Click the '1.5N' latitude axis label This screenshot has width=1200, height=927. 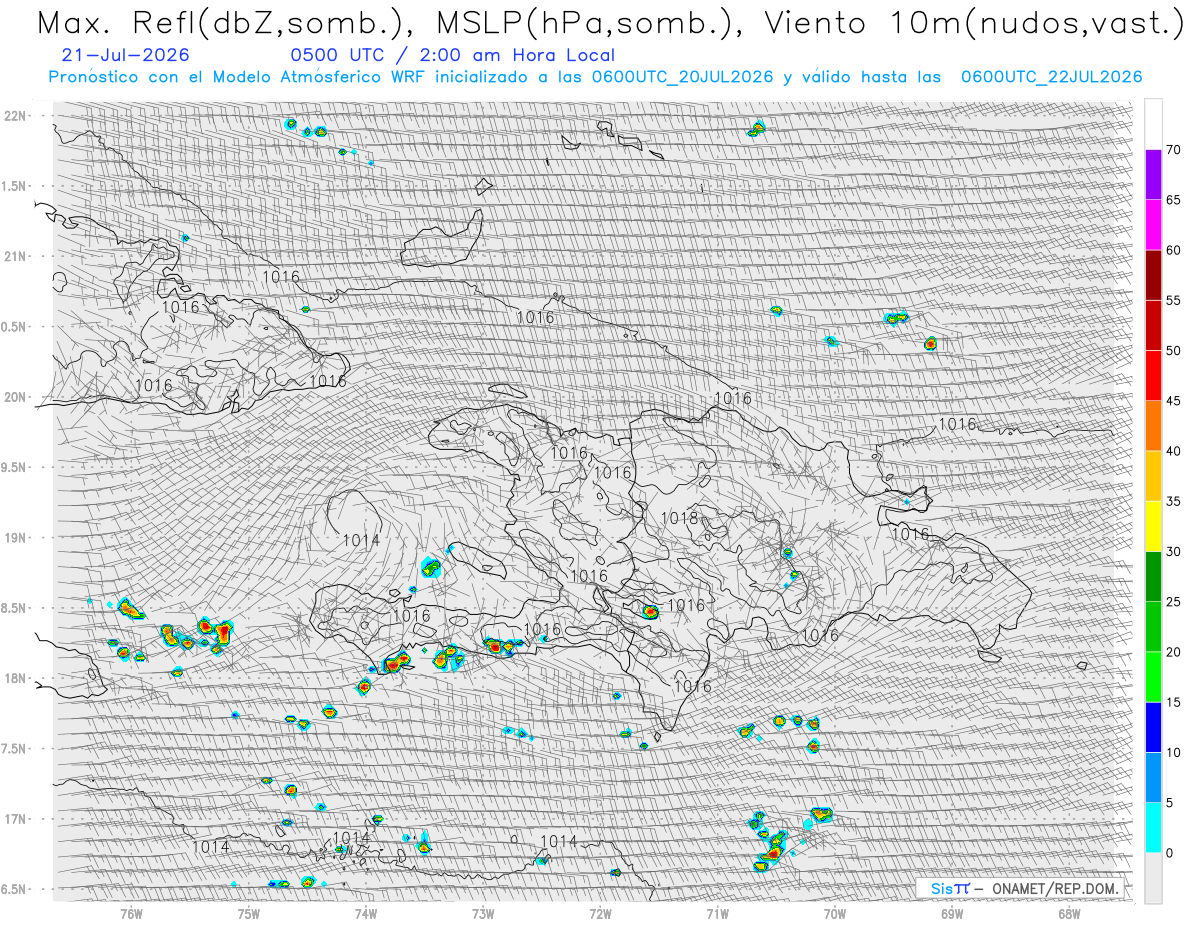click(15, 186)
